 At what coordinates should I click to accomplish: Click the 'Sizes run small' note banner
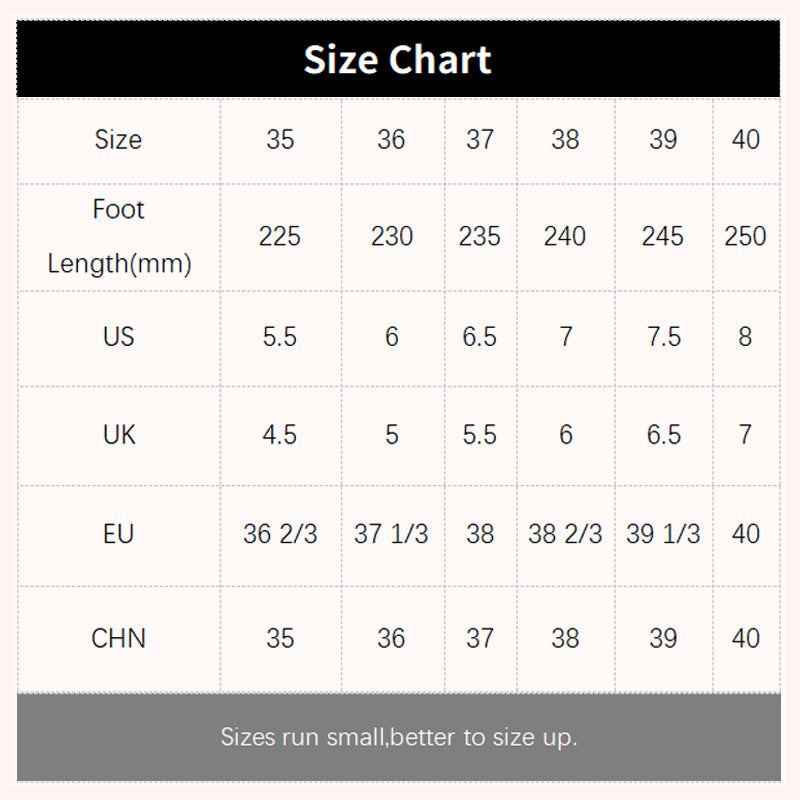point(398,738)
